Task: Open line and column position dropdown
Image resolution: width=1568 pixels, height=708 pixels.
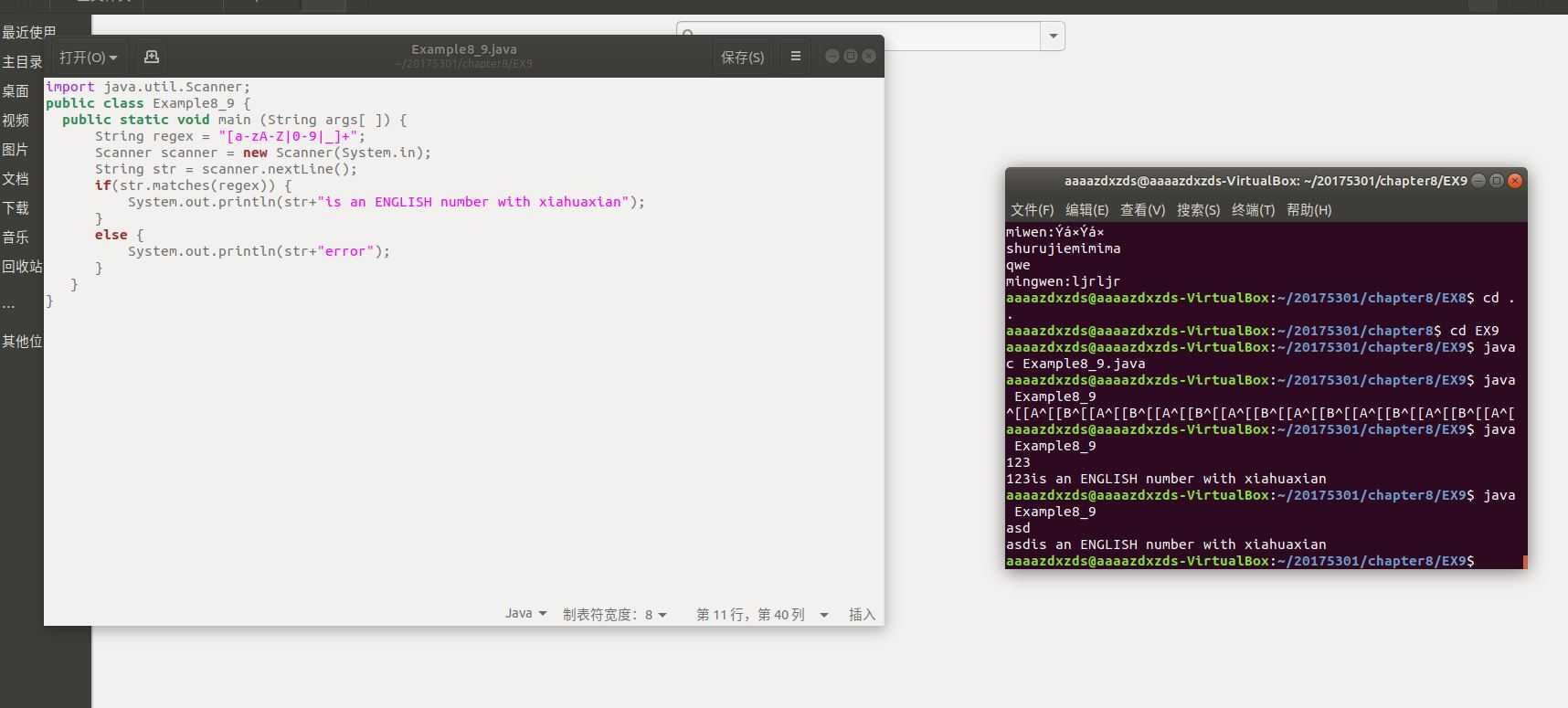Action: [761, 614]
